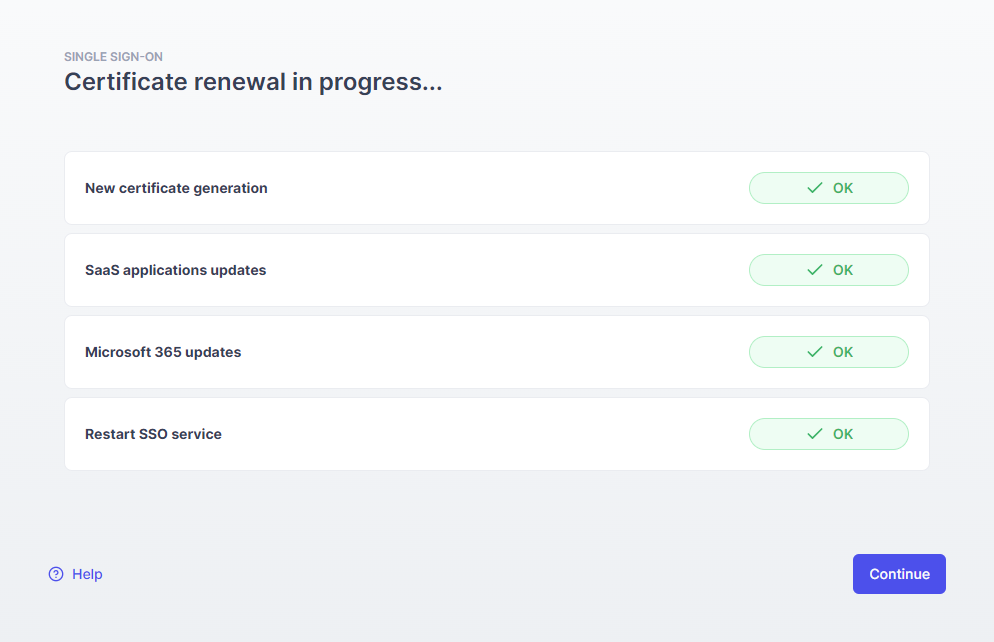
Task: Click the checkmark icon for SaaS applications updates
Action: tap(815, 270)
